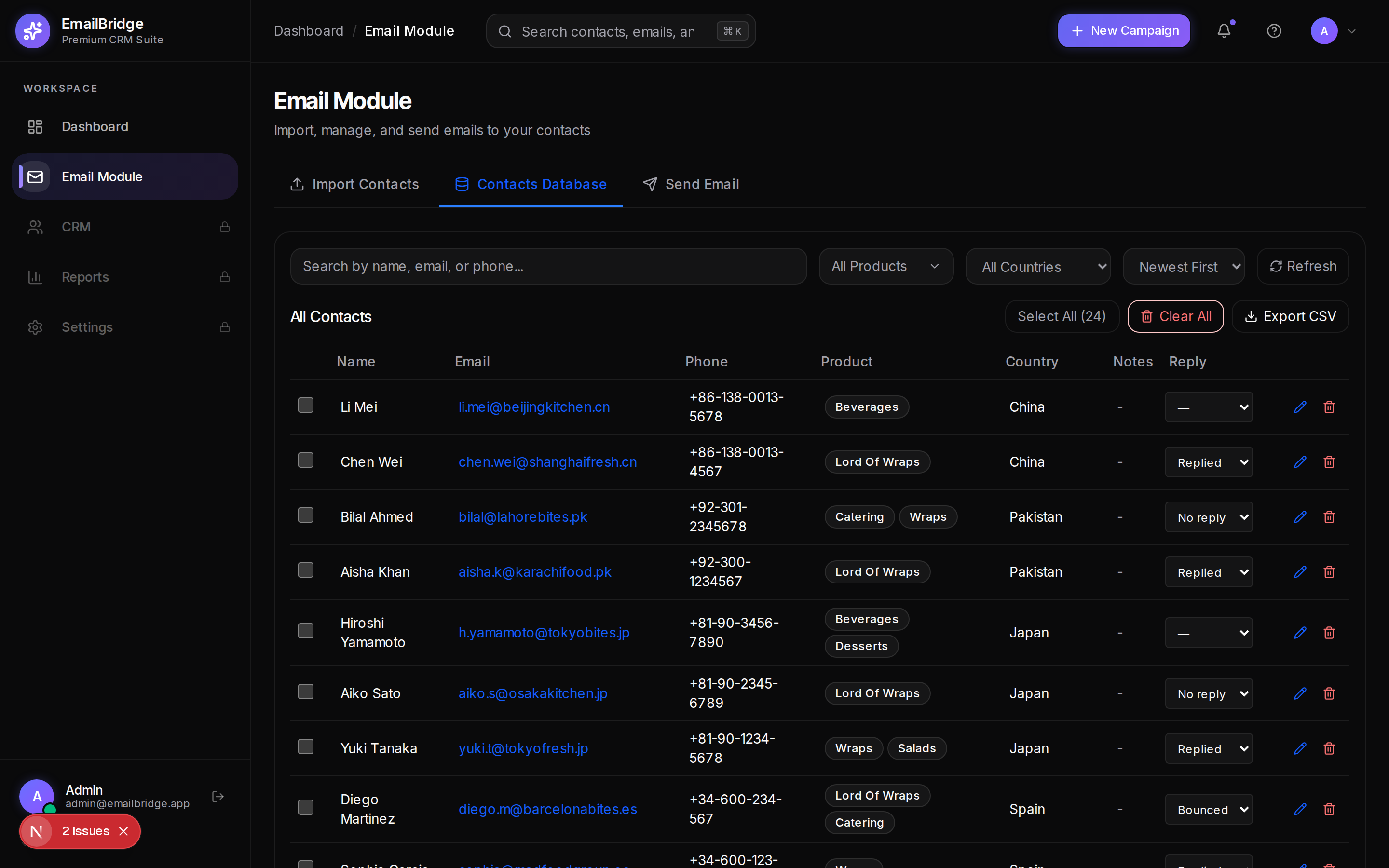Viewport: 1389px width, 868px height.
Task: Edit the Aiko Sato contact
Action: (x=1300, y=693)
